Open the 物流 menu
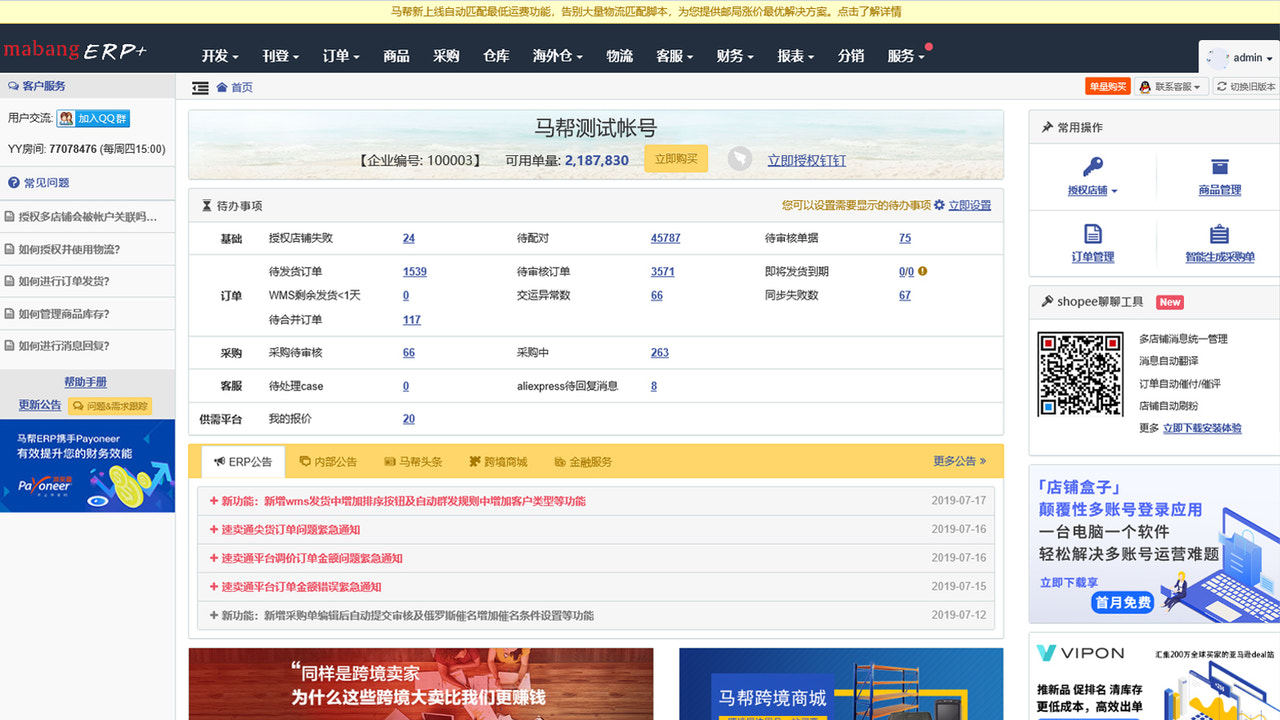Viewport: 1280px width, 720px height. 619,56
